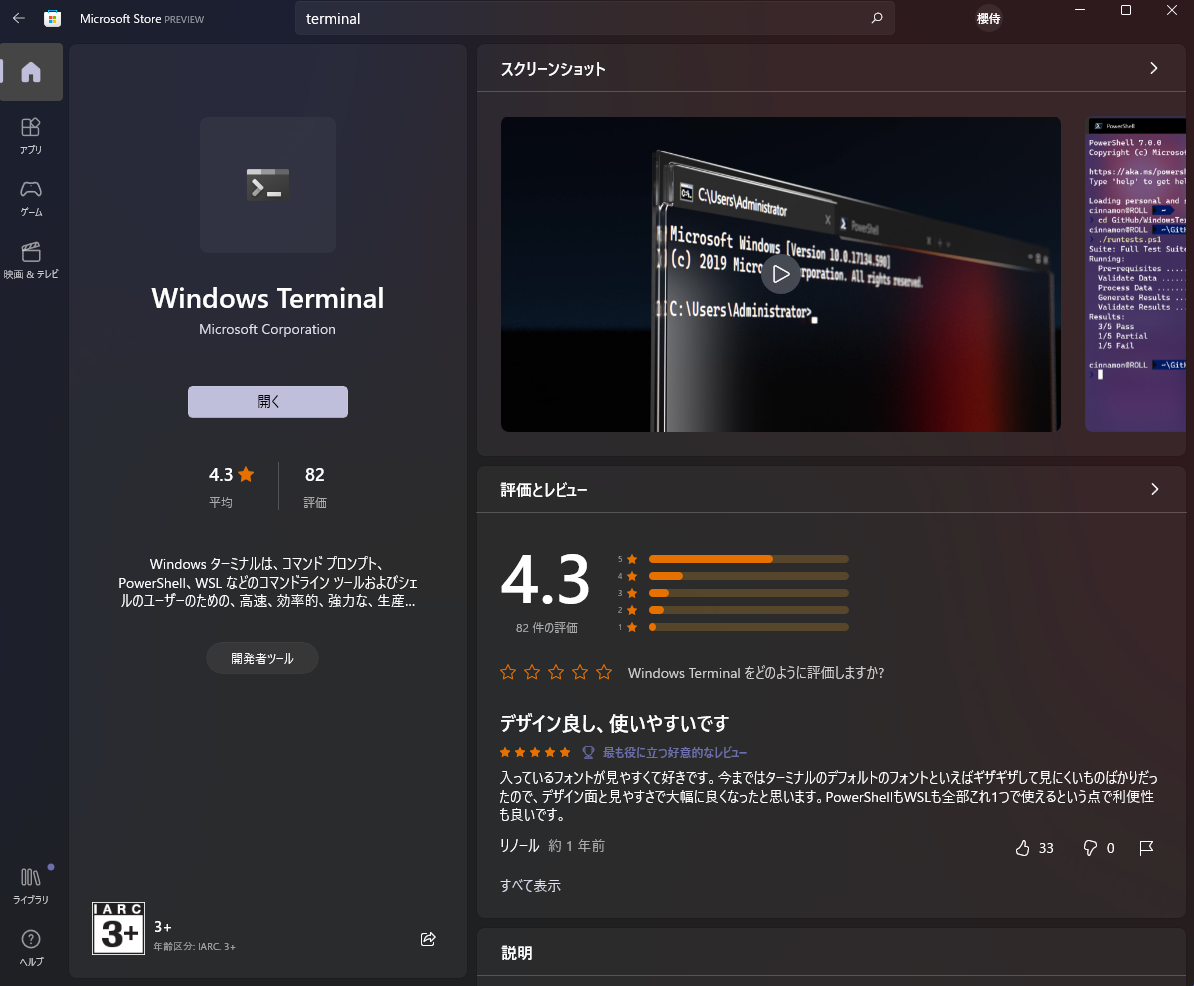1194x986 pixels.
Task: Navigate back with the arrow icon
Action: pos(17,18)
